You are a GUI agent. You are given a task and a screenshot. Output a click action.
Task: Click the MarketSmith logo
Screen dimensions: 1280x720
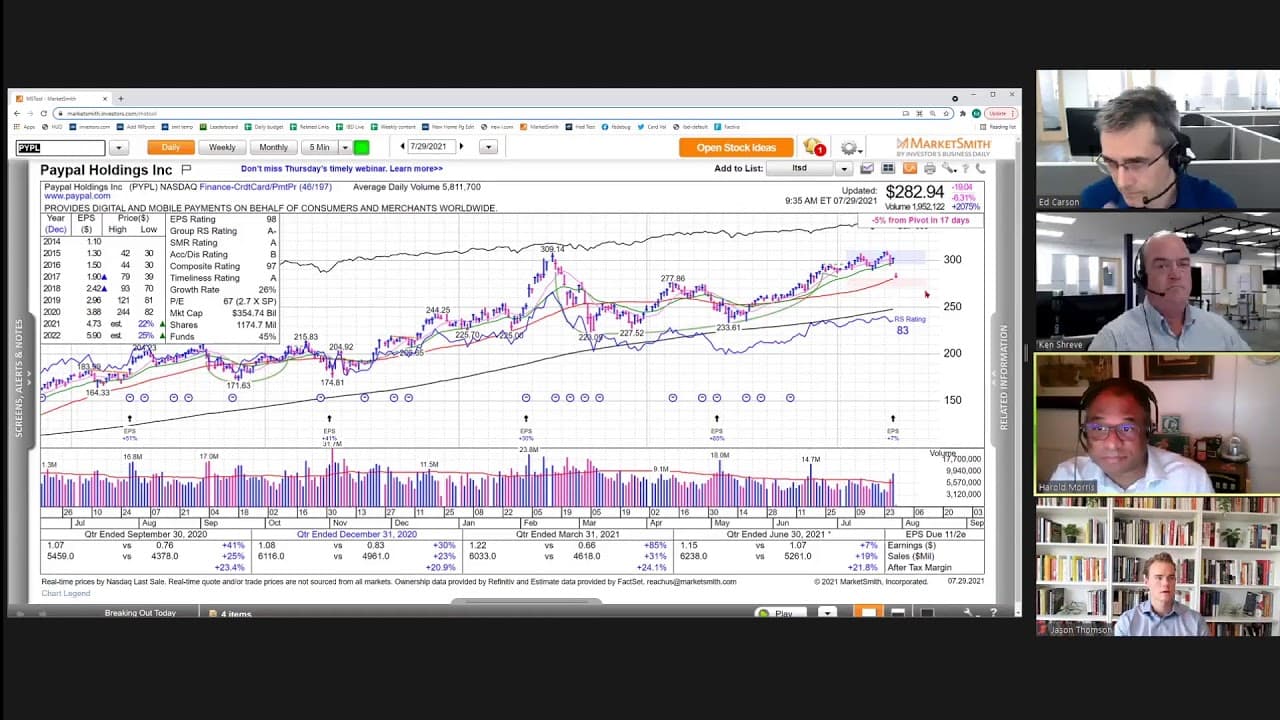(943, 147)
